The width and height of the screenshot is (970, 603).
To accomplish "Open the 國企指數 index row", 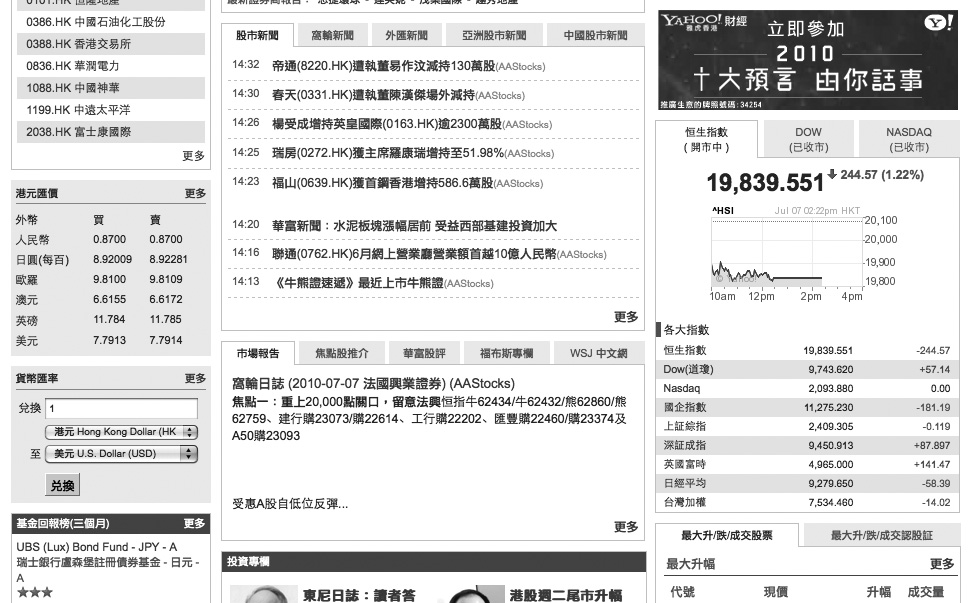I will 807,408.
